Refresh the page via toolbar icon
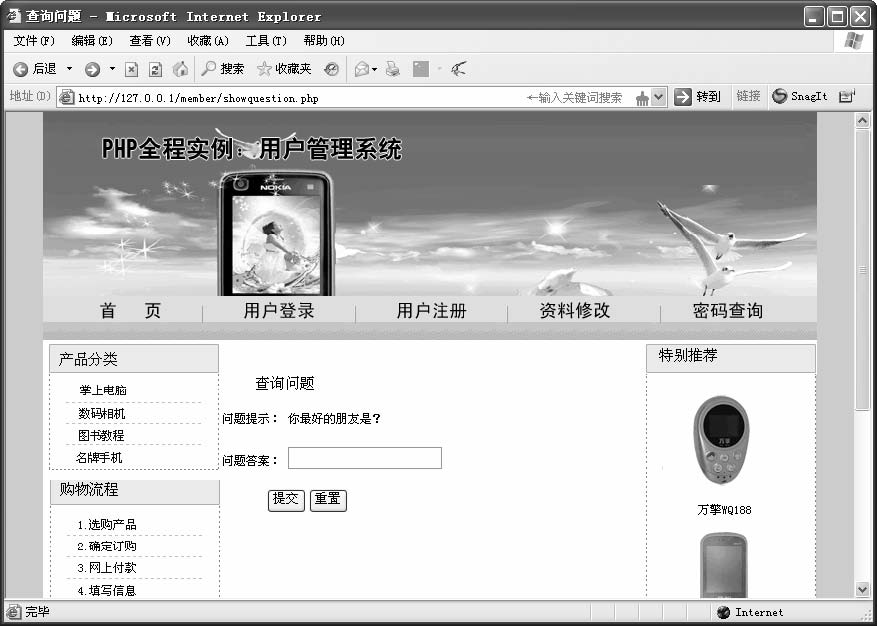The height and width of the screenshot is (626, 877). coord(155,69)
